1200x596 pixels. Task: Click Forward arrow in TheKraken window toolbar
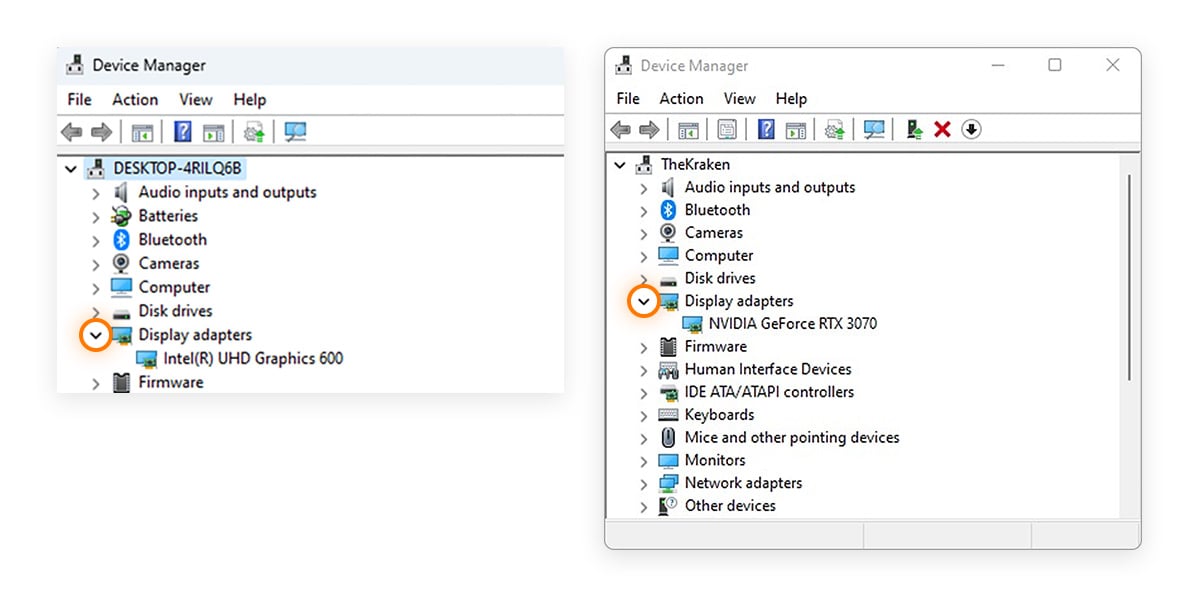tap(649, 129)
